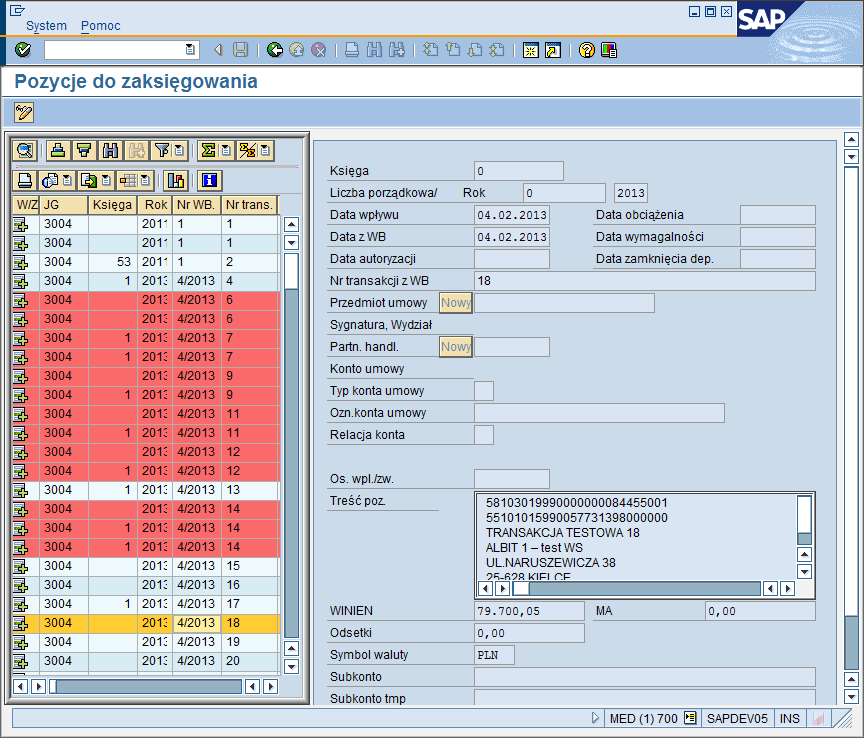Viewport: 864px width, 738px height.
Task: Open the Sigma total dropdown arrow
Action: 226,150
